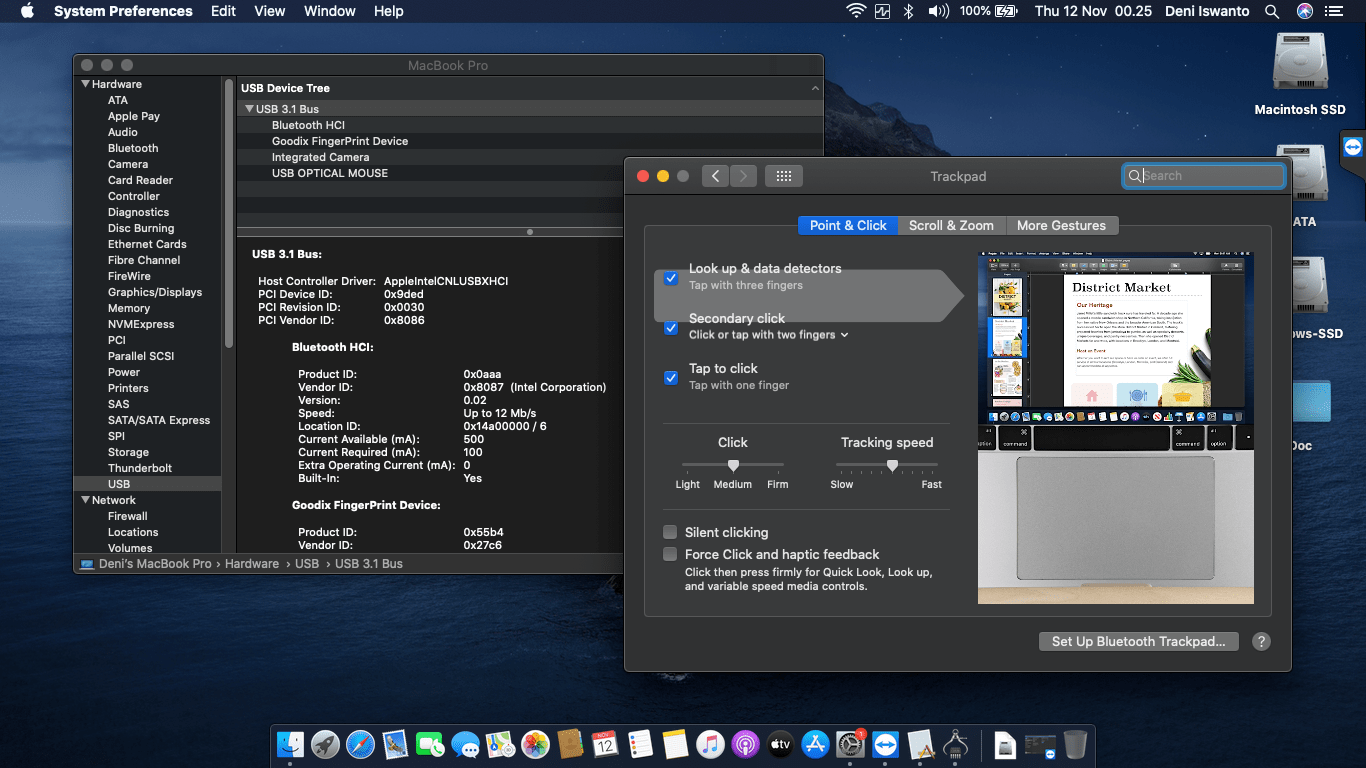This screenshot has width=1366, height=768.
Task: Switch to the More Gestures tab
Action: click(1061, 225)
